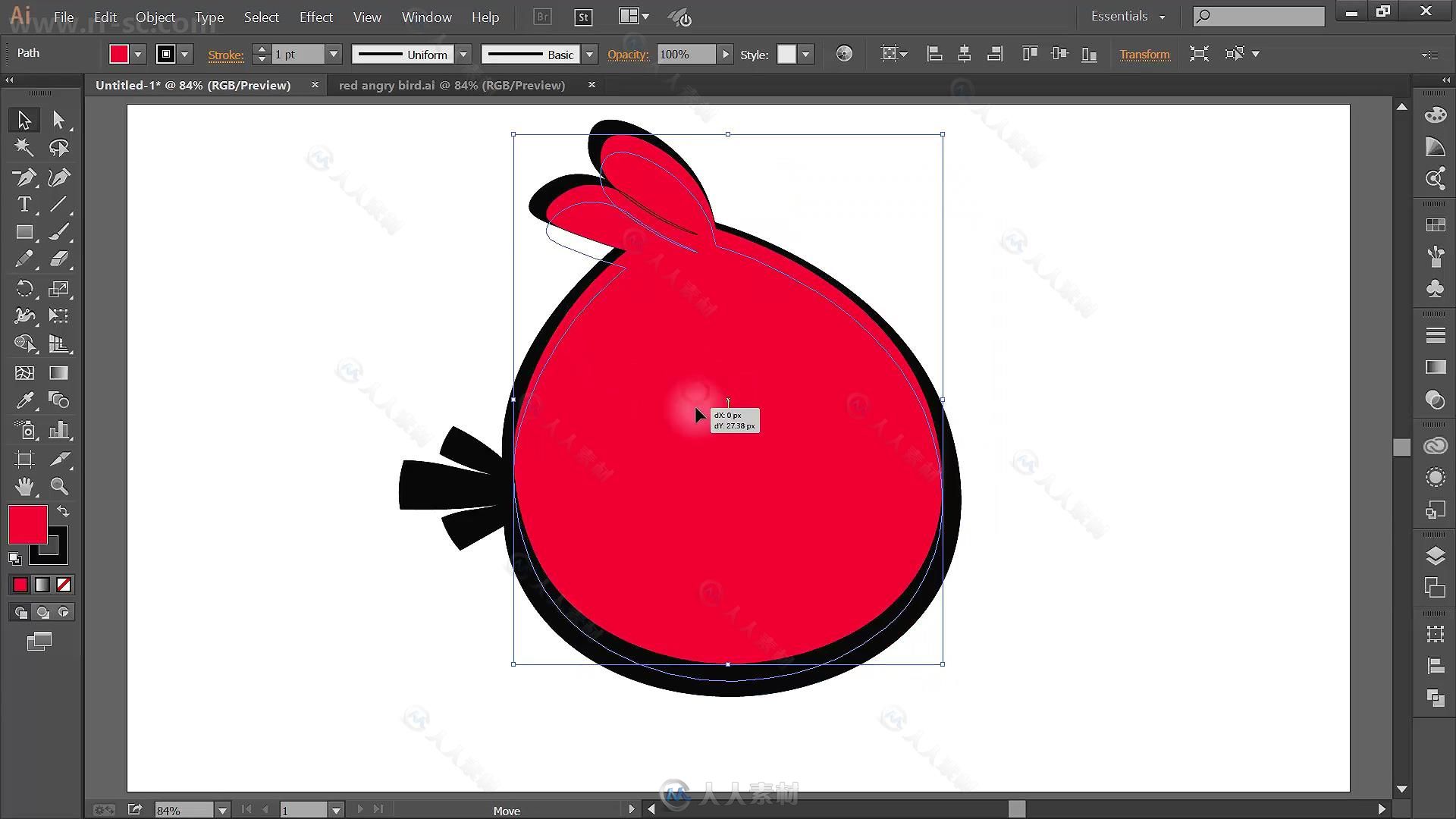Select the Eyedropper tool
Image resolution: width=1456 pixels, height=819 pixels.
[x=24, y=400]
